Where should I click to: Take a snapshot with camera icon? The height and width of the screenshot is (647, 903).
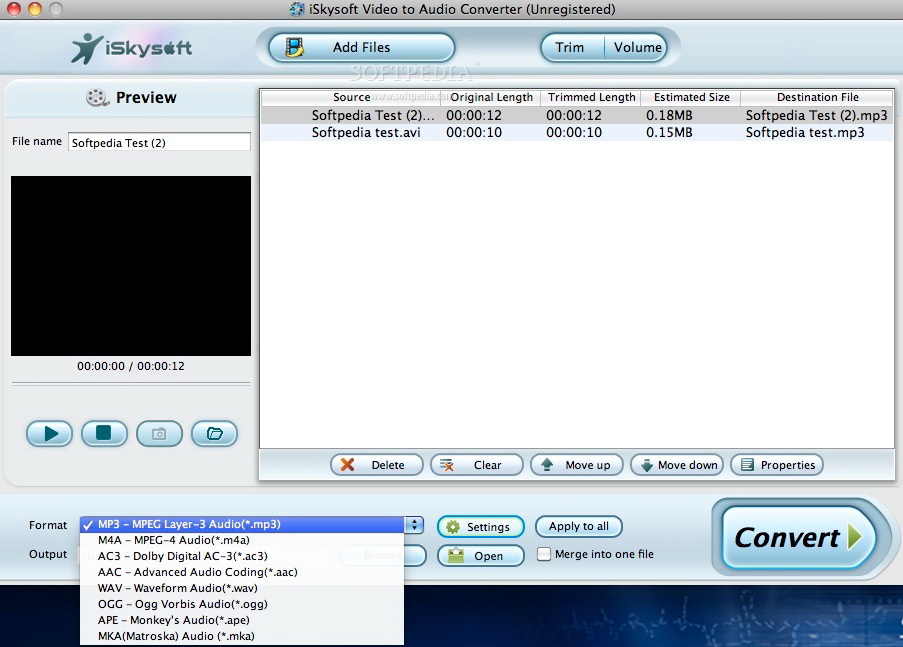click(160, 433)
